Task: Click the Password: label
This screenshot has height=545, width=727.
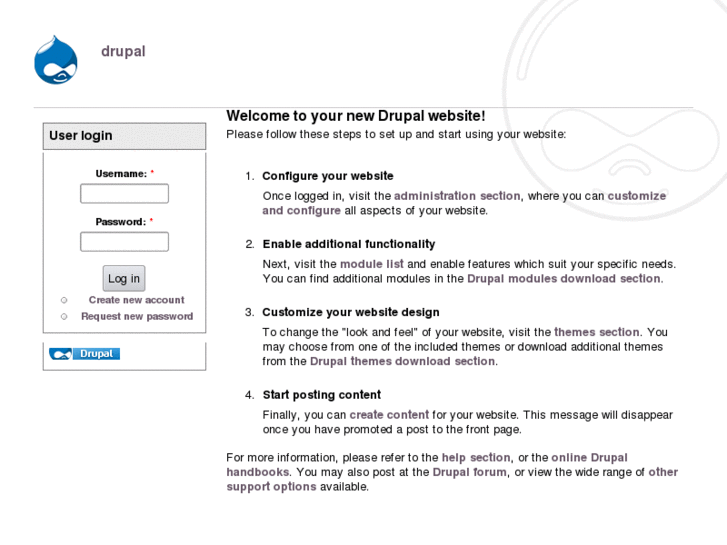Action: [x=121, y=222]
